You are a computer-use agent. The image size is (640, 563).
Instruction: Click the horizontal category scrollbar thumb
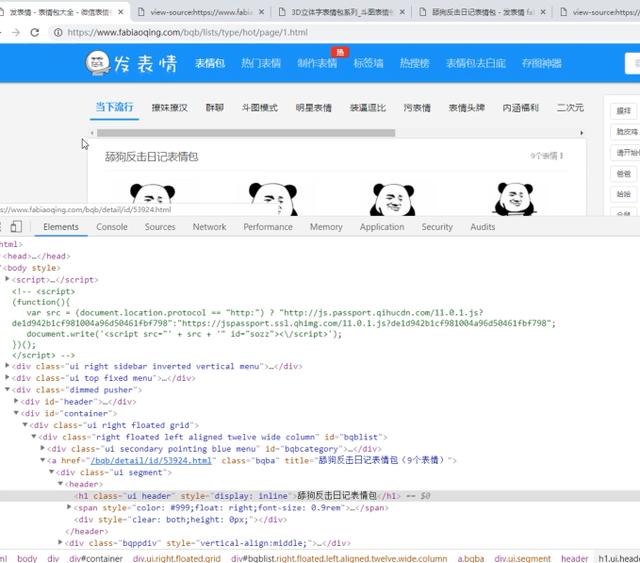pyautogui.click(x=246, y=133)
